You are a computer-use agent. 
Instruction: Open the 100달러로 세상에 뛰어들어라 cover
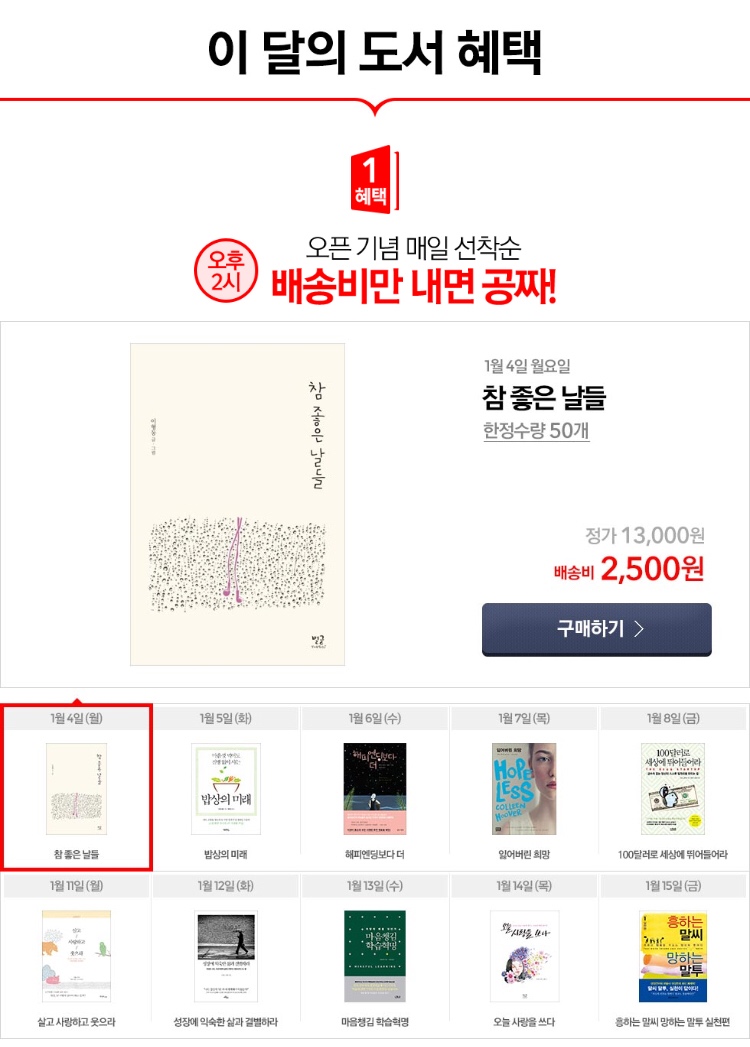(673, 789)
